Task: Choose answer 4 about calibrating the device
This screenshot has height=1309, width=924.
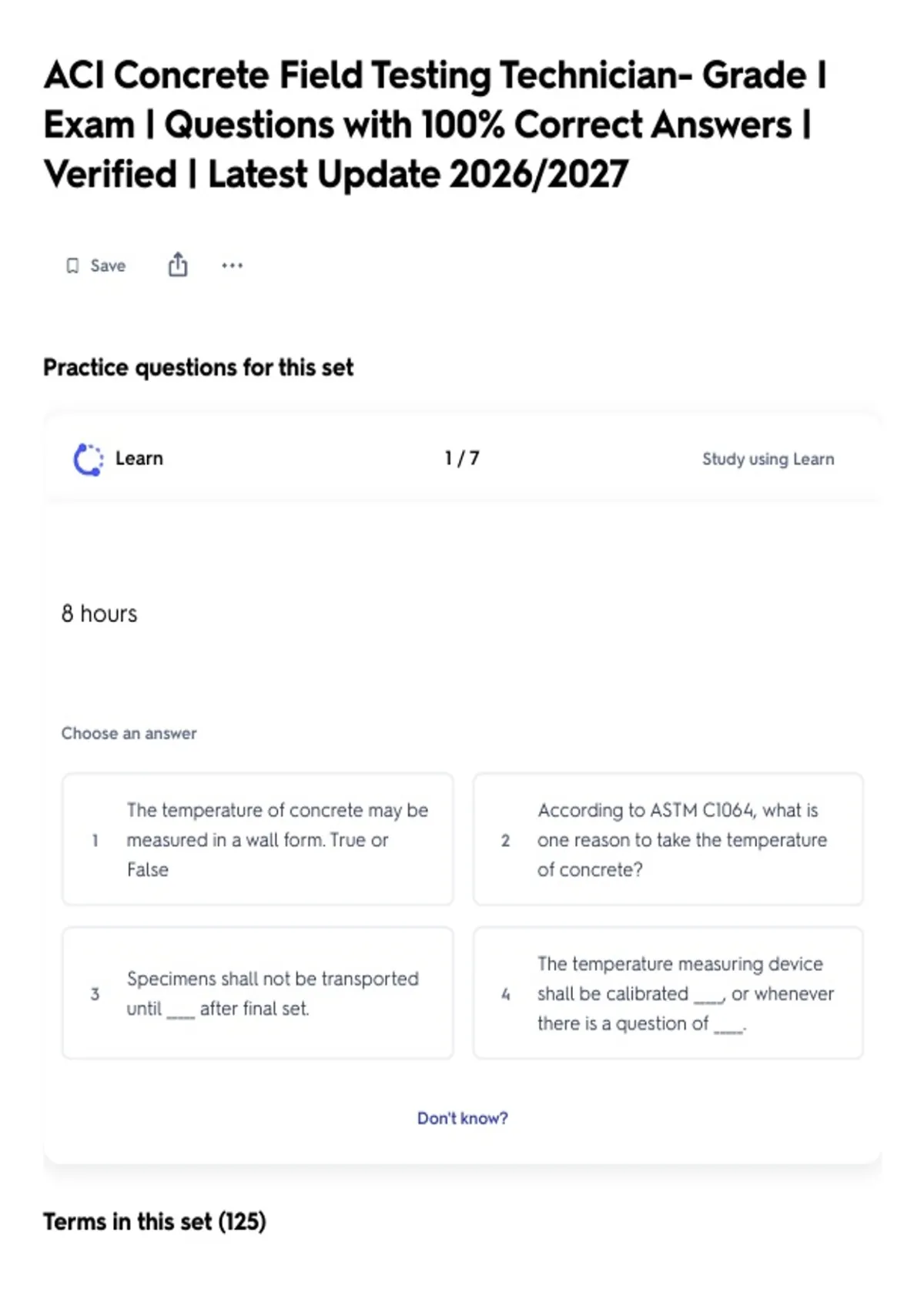Action: coord(668,993)
